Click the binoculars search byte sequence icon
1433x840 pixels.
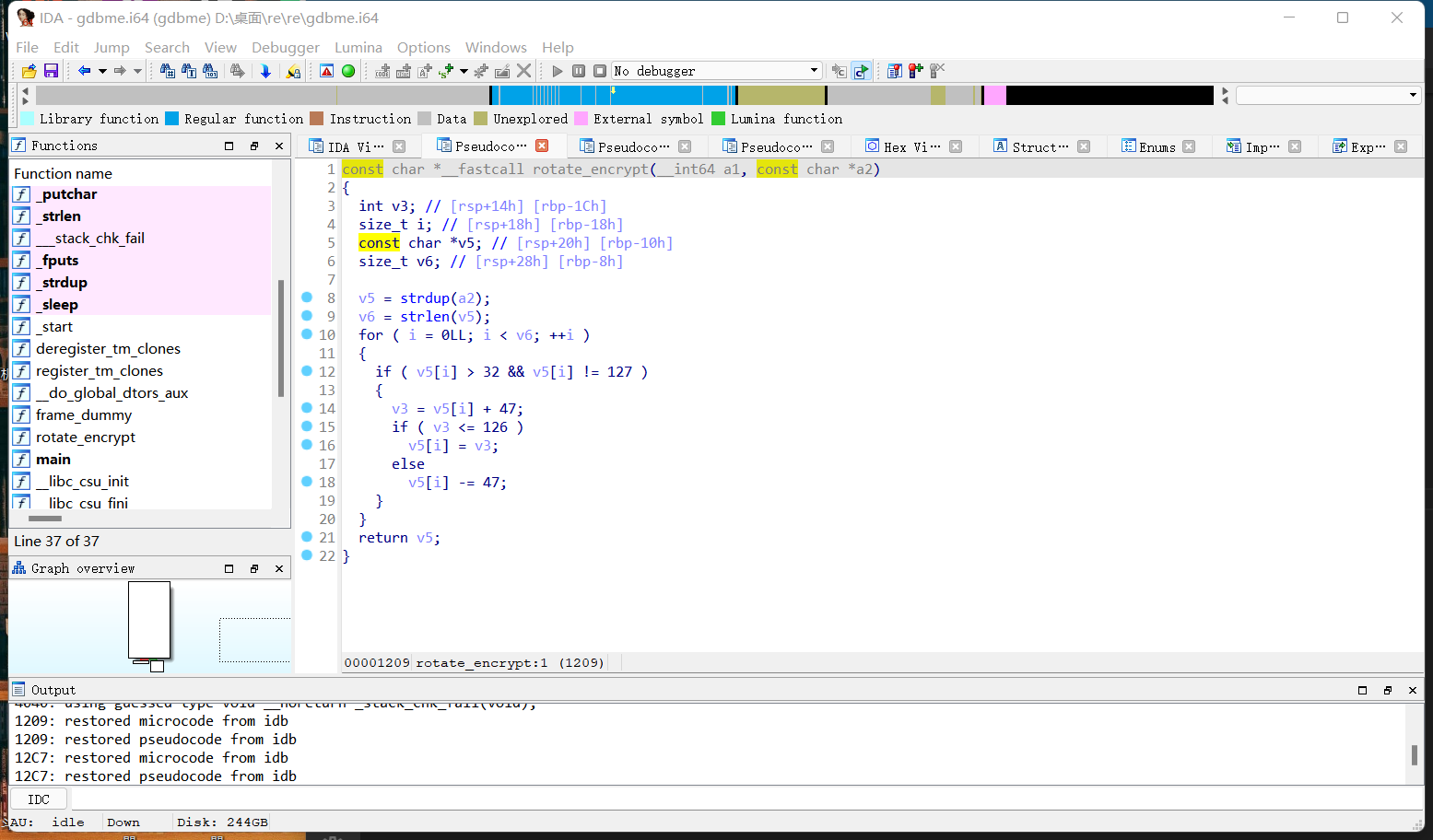(210, 71)
